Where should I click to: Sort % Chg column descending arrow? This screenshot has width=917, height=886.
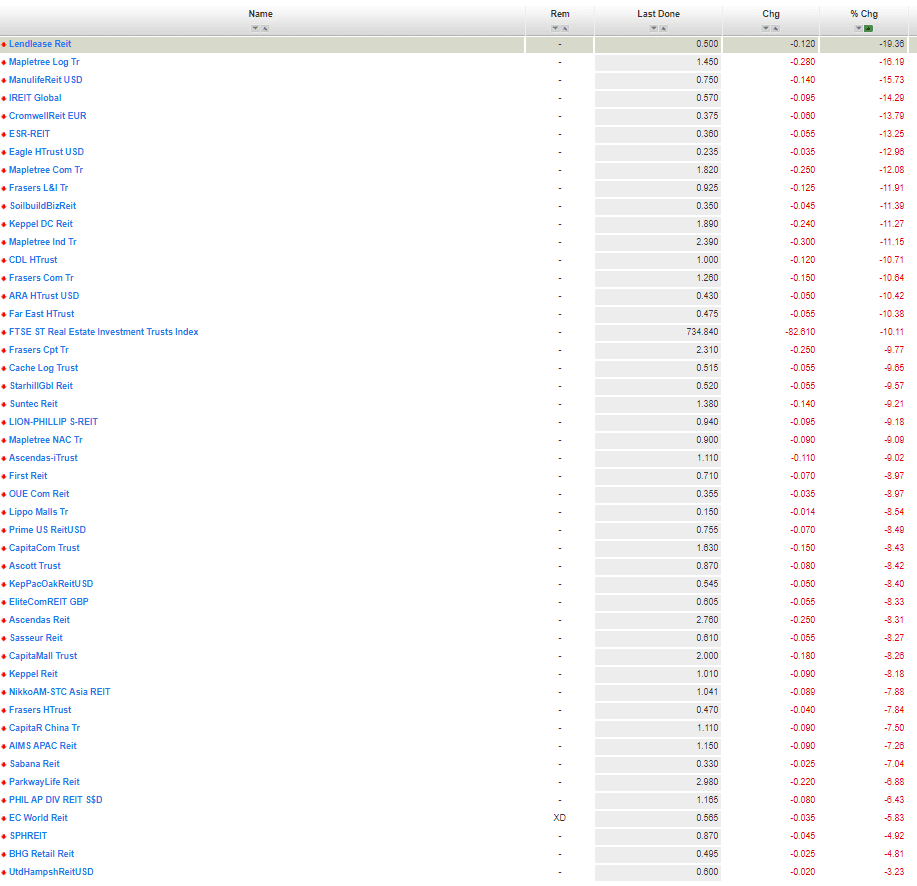pyautogui.click(x=859, y=29)
